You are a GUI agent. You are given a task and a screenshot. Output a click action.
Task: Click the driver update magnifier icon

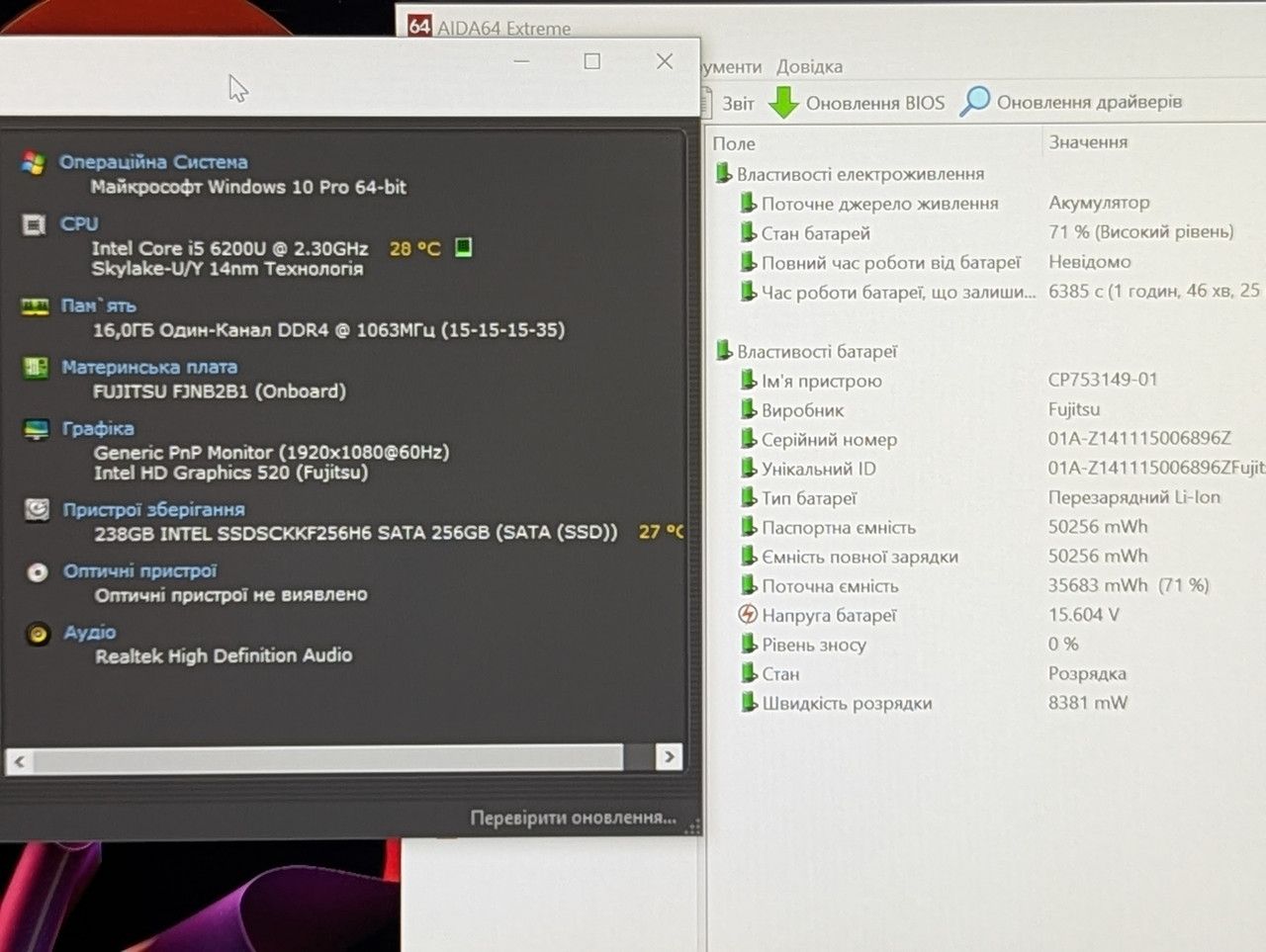click(975, 101)
